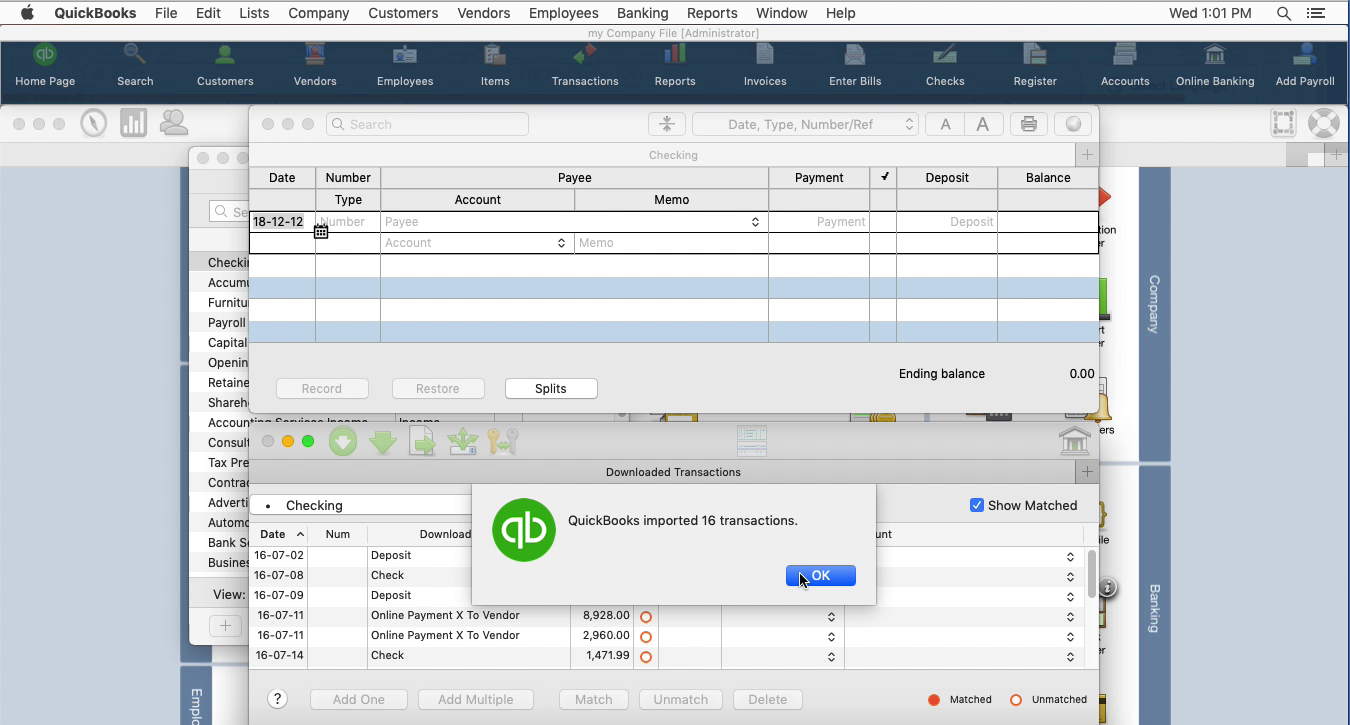Open the Checking account popup in Downloaded Transactions
This screenshot has height=725, width=1350.
[x=360, y=505]
